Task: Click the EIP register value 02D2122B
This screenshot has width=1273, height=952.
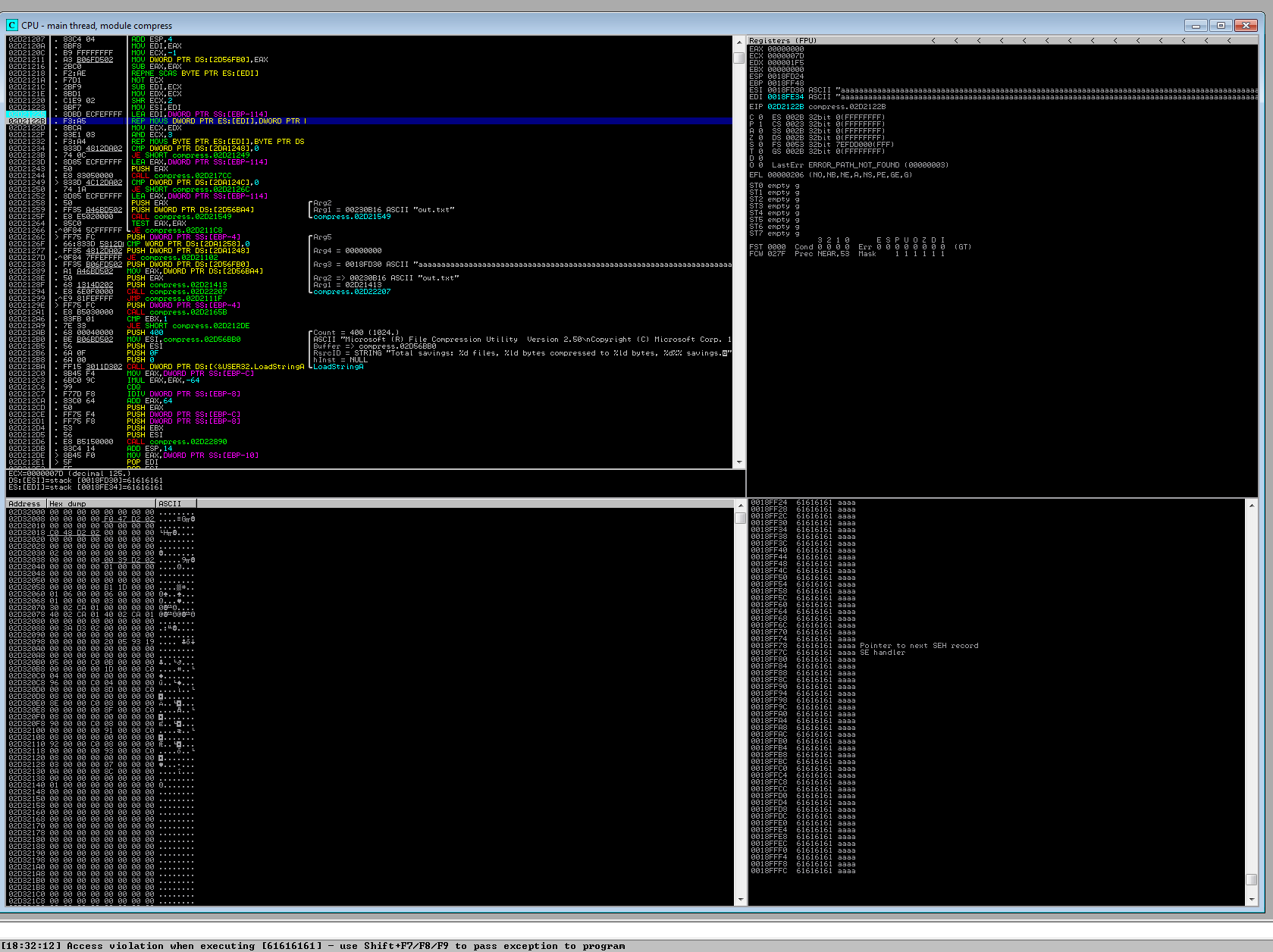Action: (x=785, y=106)
